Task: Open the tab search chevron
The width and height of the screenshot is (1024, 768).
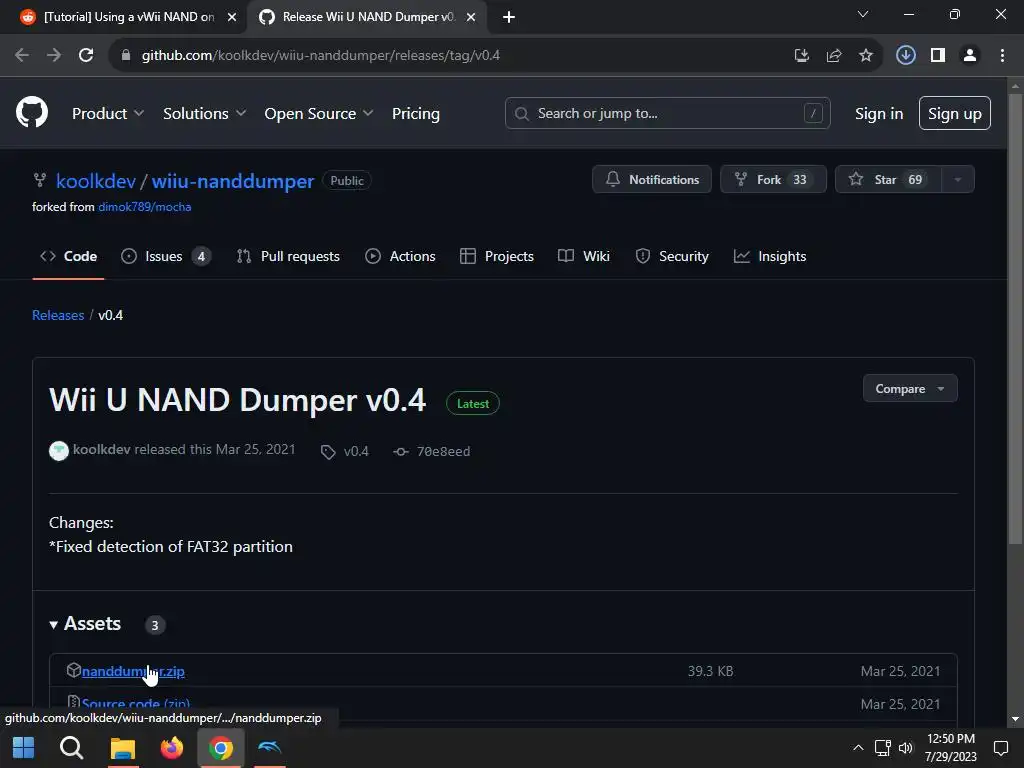Action: point(863,14)
